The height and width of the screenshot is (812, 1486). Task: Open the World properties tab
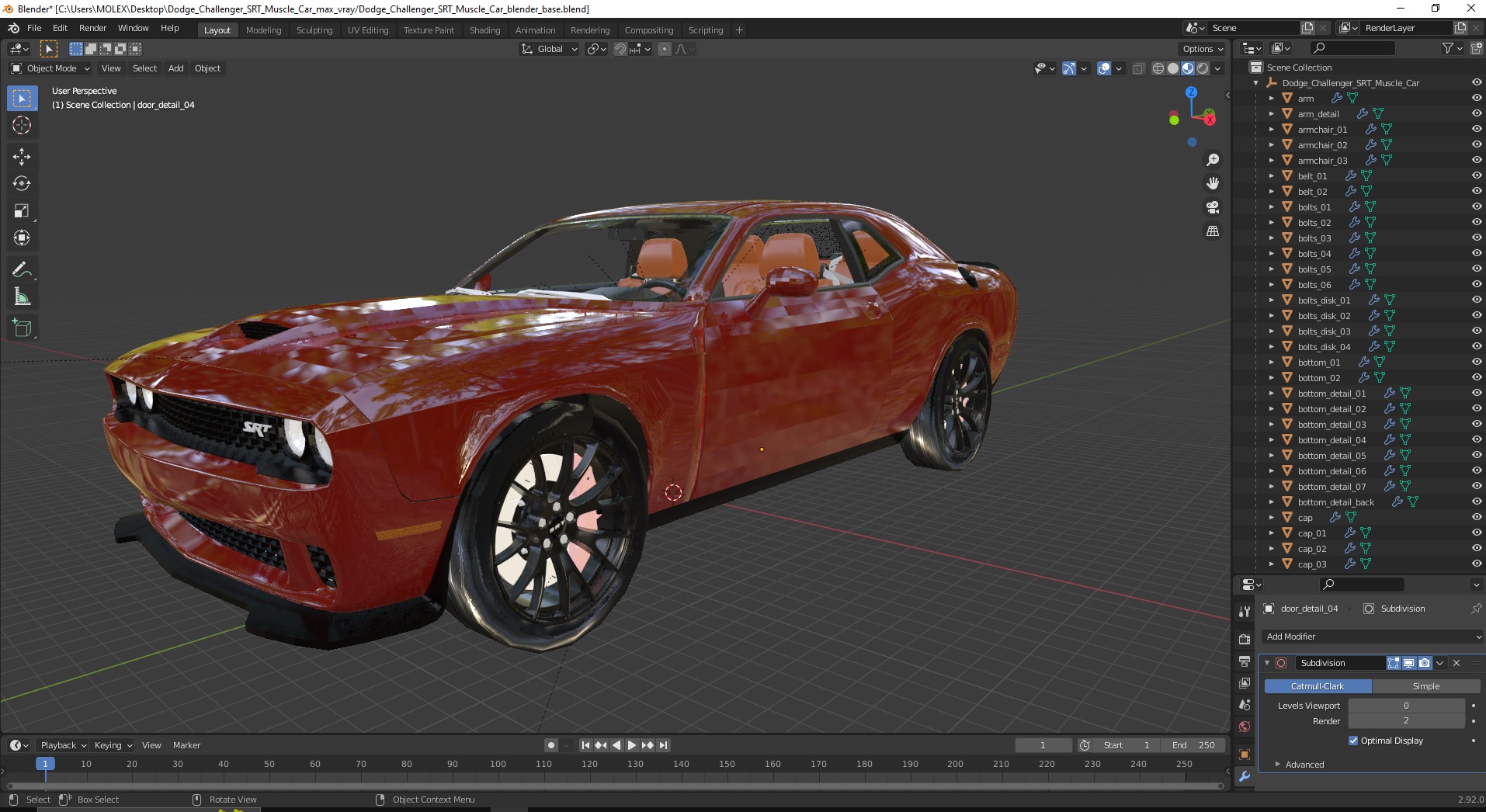pos(1245,727)
